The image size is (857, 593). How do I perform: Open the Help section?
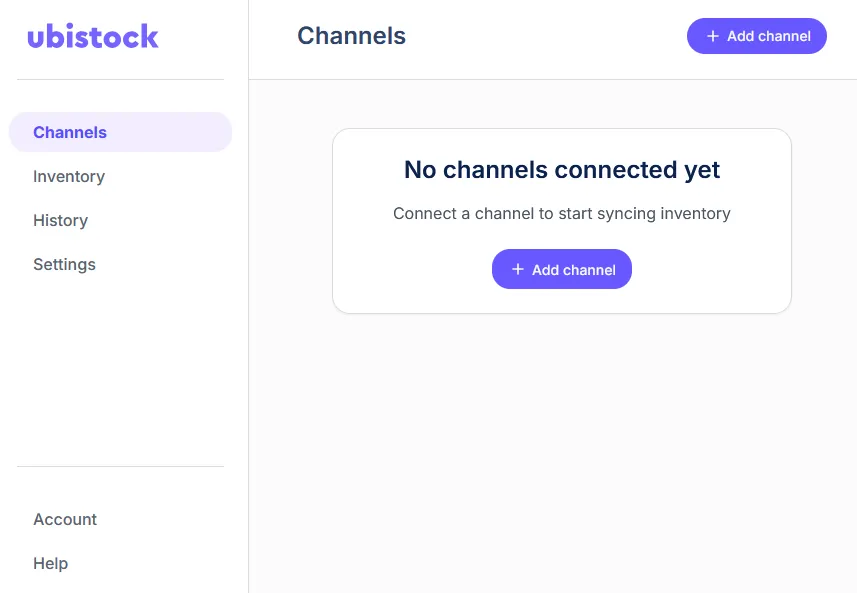[50, 563]
